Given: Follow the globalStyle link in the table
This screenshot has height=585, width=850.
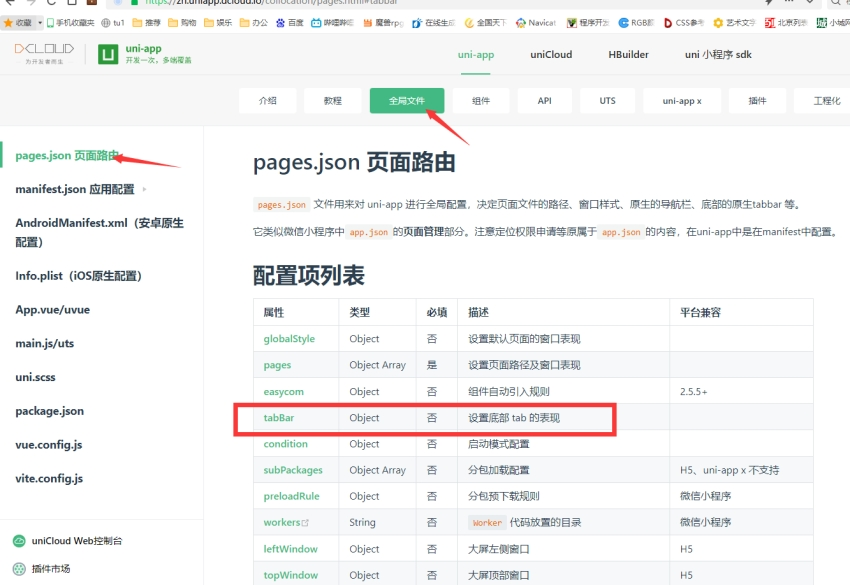Looking at the screenshot, I should (289, 339).
